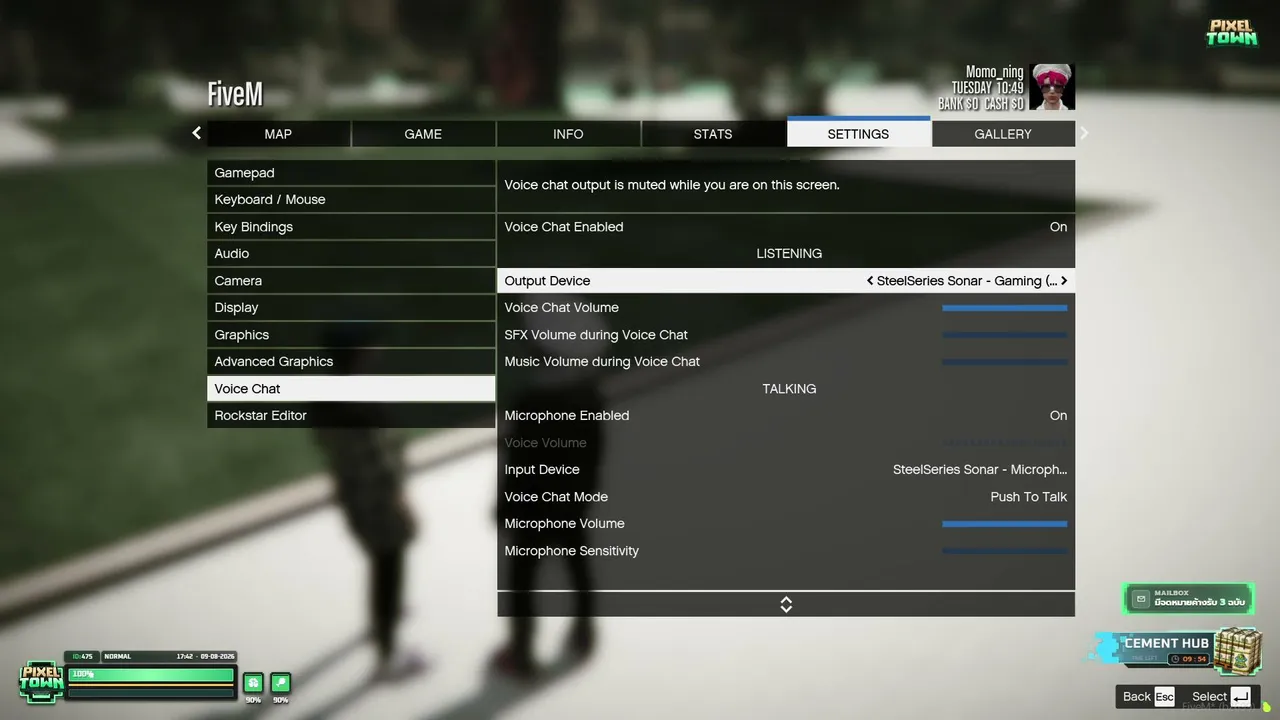Open the Mailbox notification
This screenshot has height=720, width=1280.
pos(1188,599)
